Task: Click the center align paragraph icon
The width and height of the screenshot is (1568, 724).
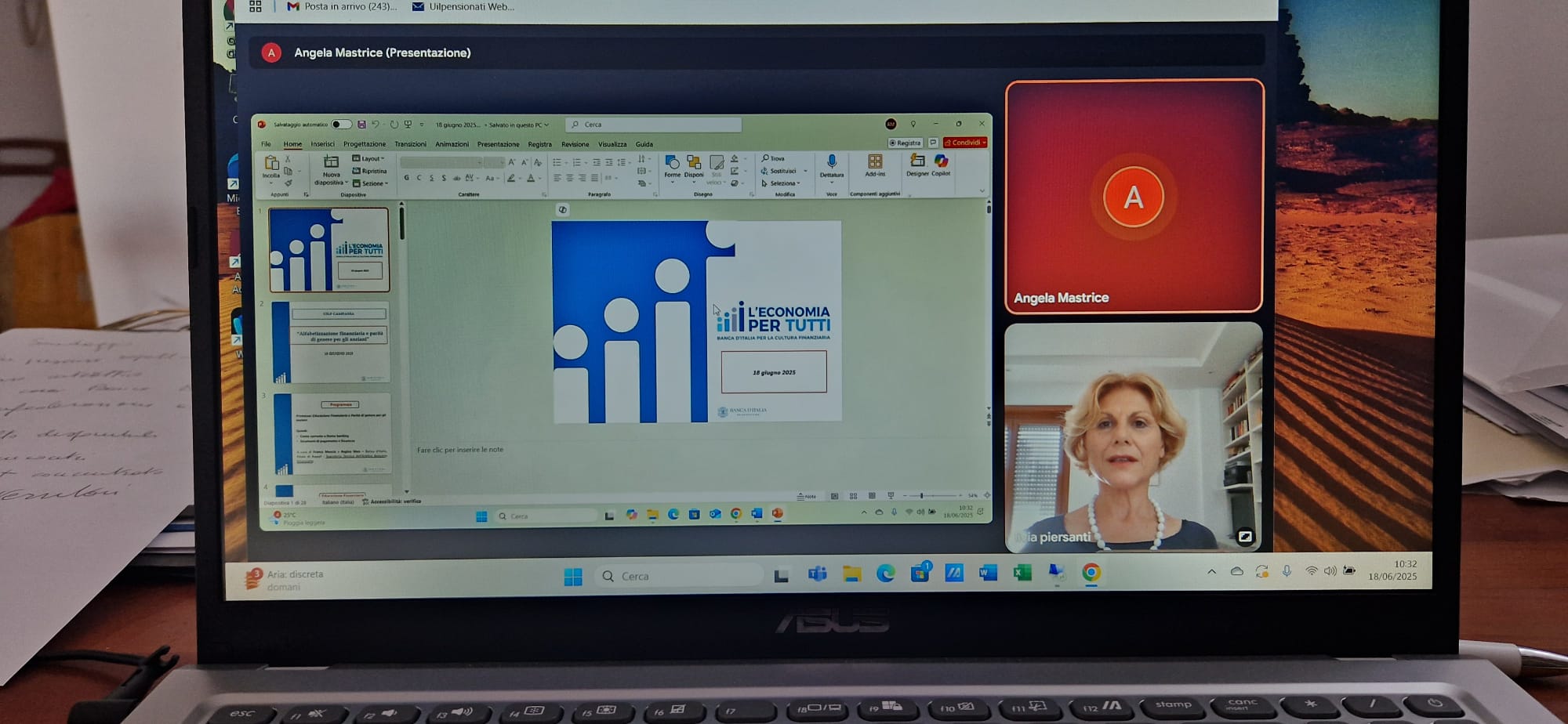Action: tap(570, 178)
